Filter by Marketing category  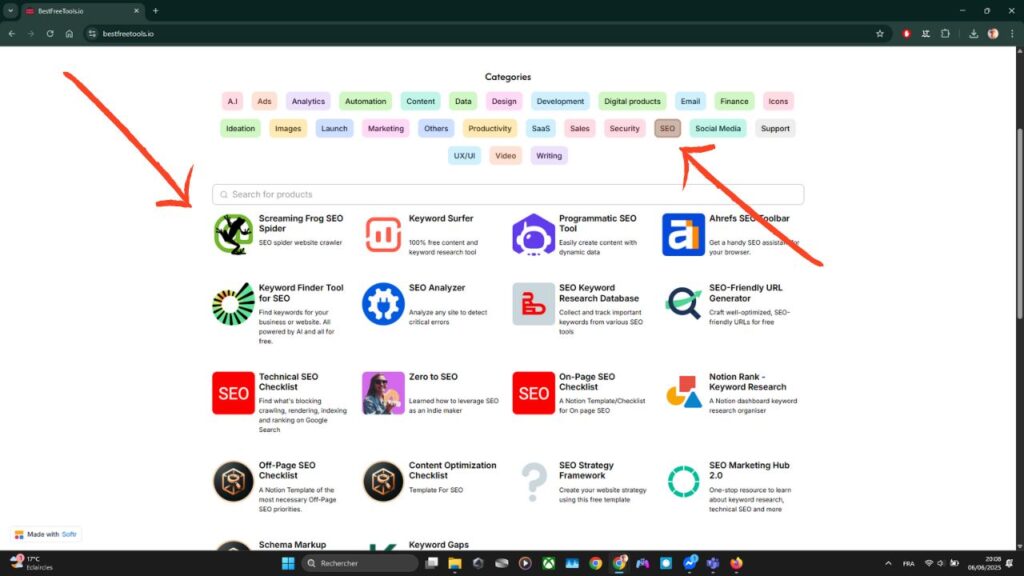pos(385,129)
